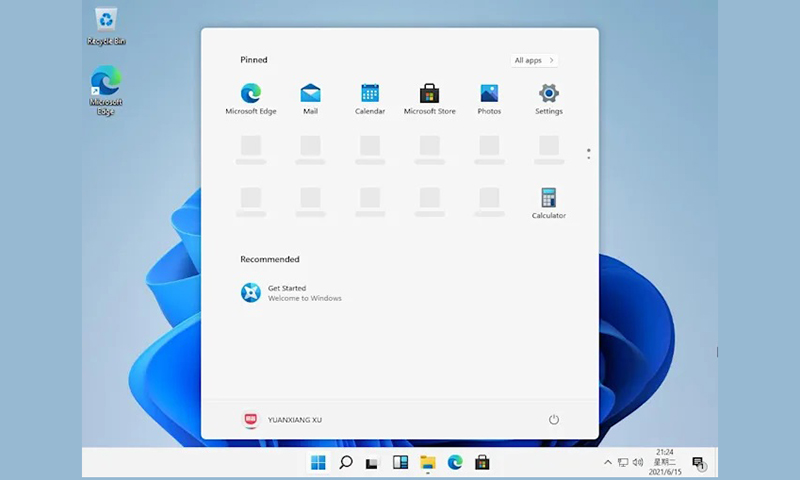
Task: Select the Microsoft Edge desktop shortcut
Action: tap(106, 90)
